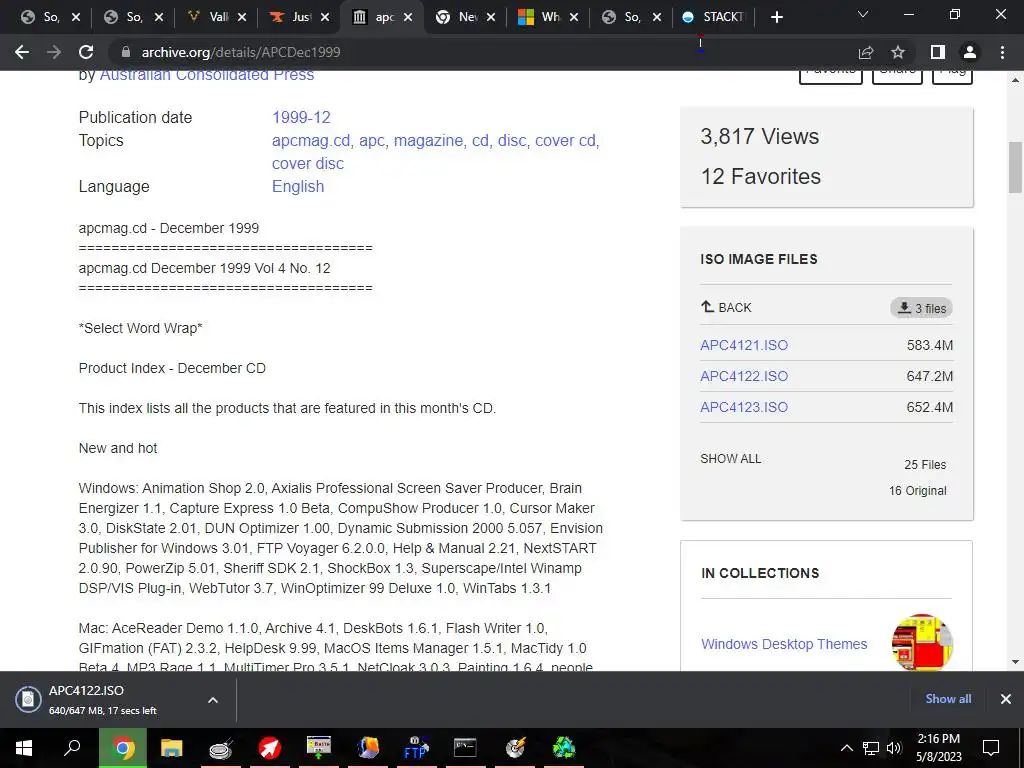Download APC4121.ISO
Viewport: 1024px width, 768px height.
pyautogui.click(x=744, y=345)
